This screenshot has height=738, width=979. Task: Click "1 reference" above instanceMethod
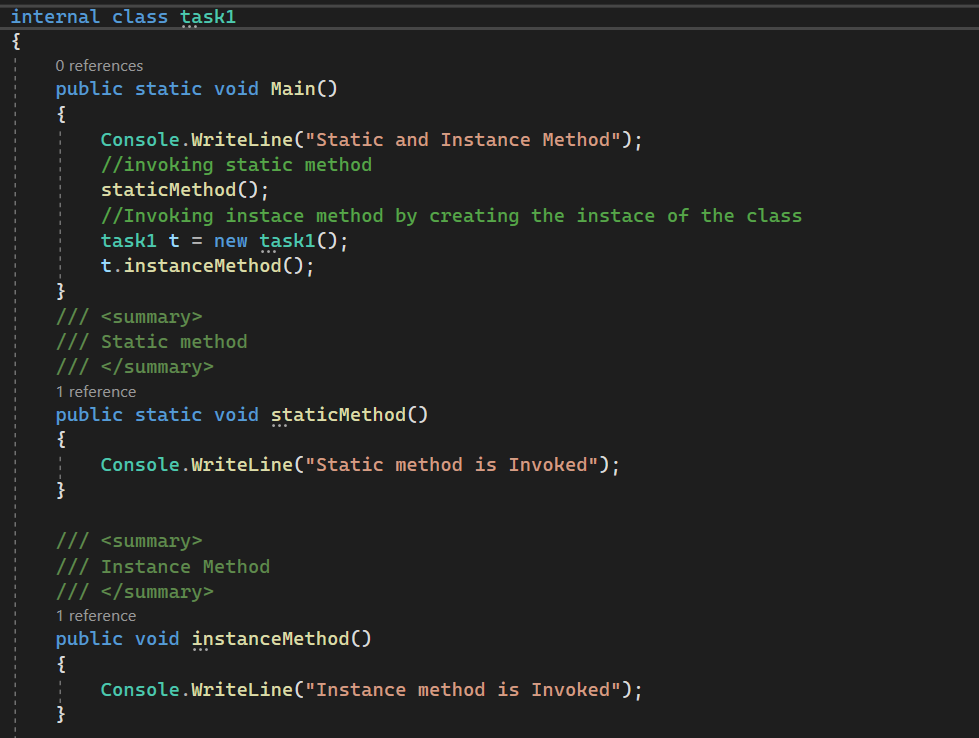click(x=96, y=615)
